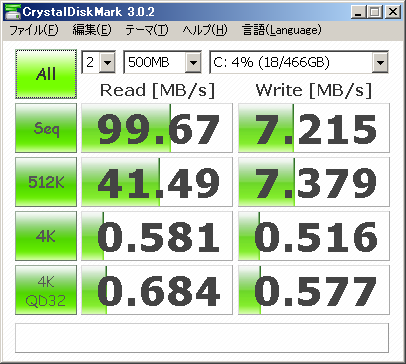Viewport: 406px width, 364px height.
Task: Start the 512K benchmark test
Action: pyautogui.click(x=46, y=182)
